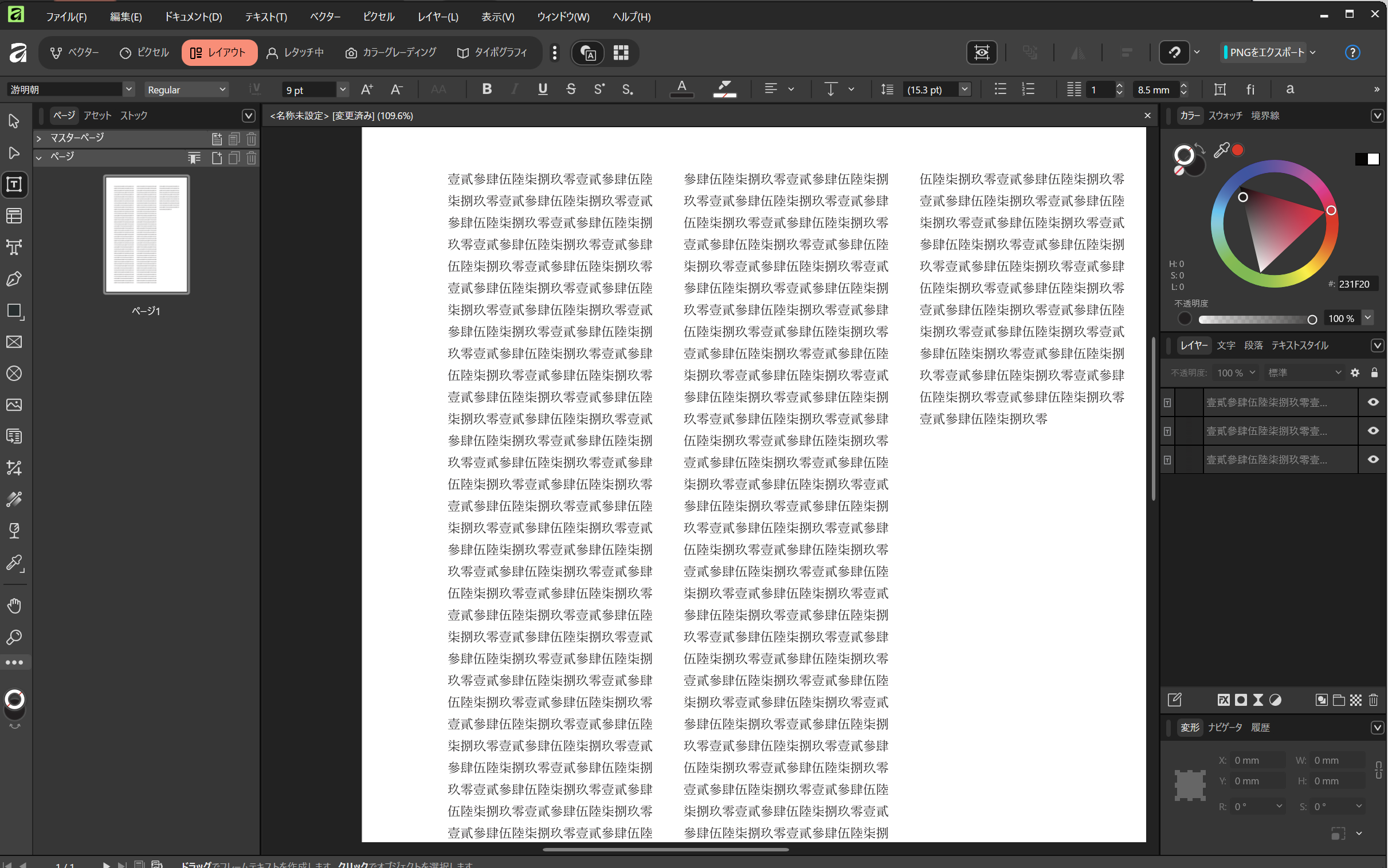The image size is (1388, 868).
Task: Switch to the スウォッチ tab
Action: (x=1225, y=115)
